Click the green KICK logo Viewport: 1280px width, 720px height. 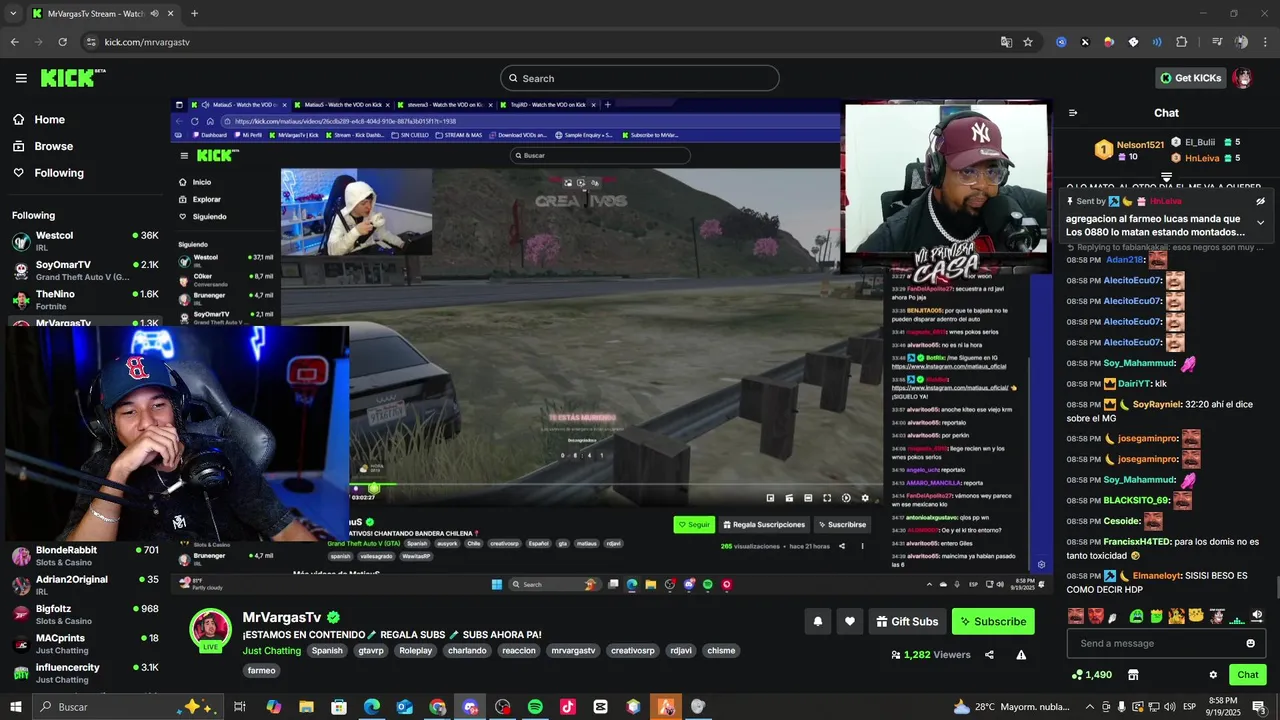click(x=72, y=78)
